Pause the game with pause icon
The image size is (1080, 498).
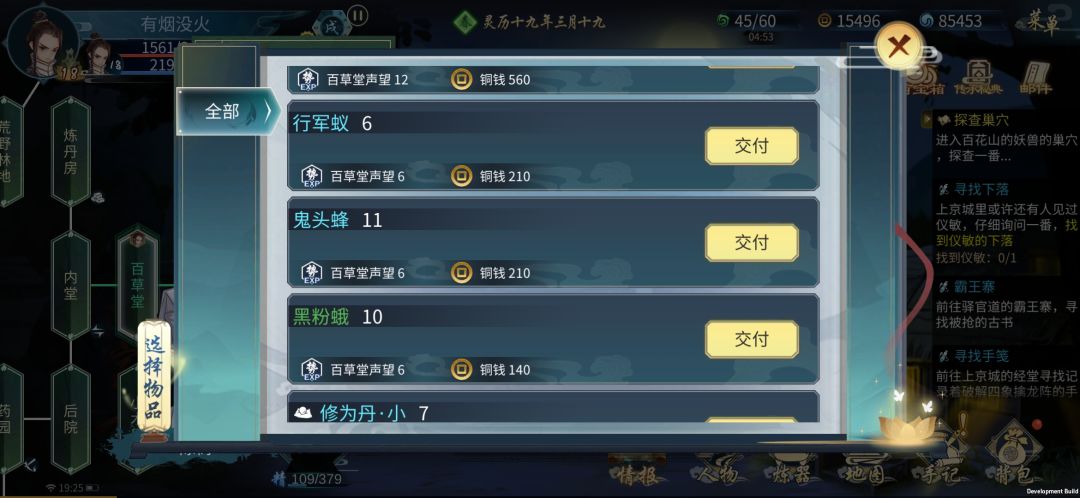click(x=357, y=15)
